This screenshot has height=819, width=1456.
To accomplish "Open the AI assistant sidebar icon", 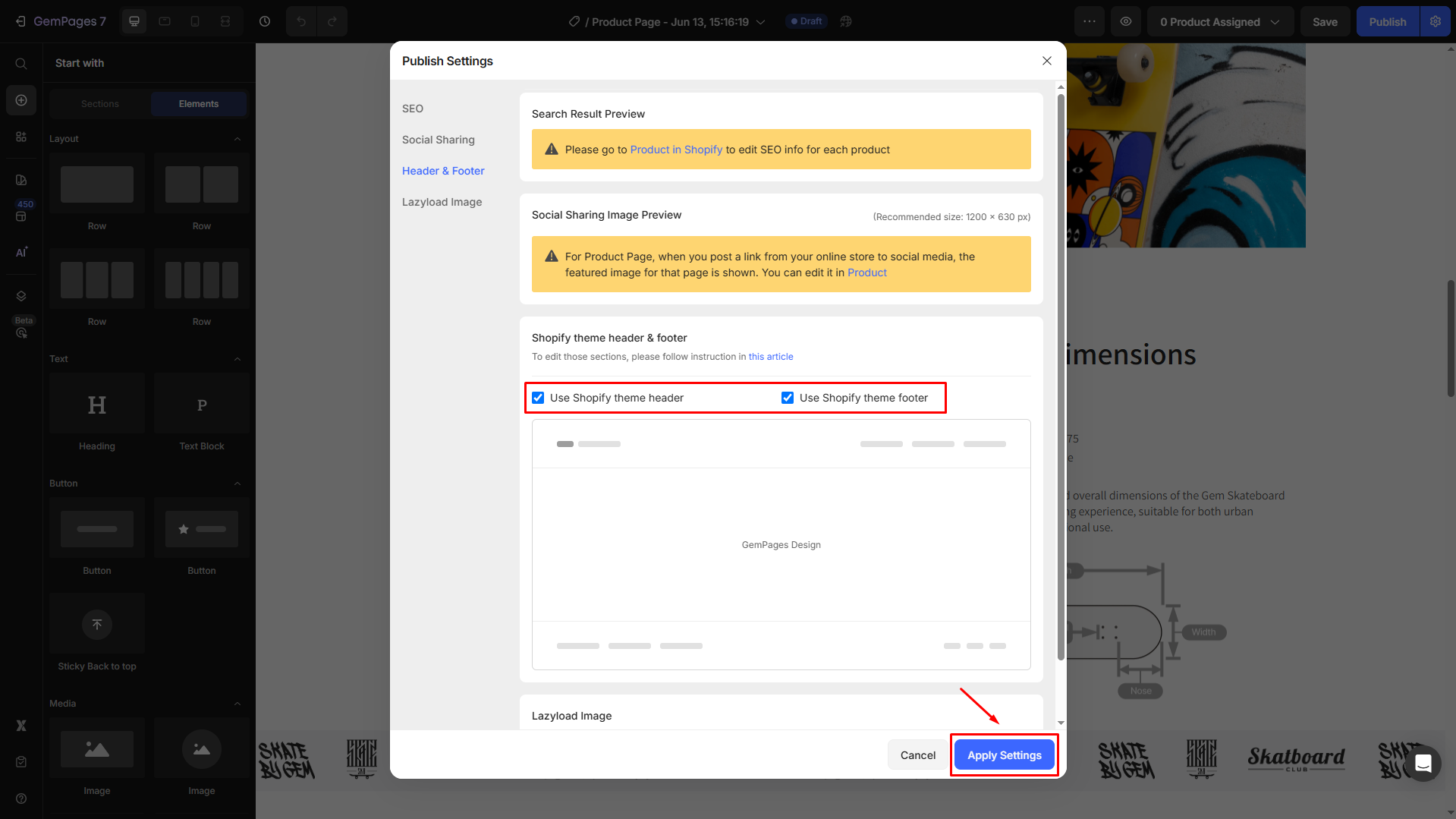I will click(20, 252).
